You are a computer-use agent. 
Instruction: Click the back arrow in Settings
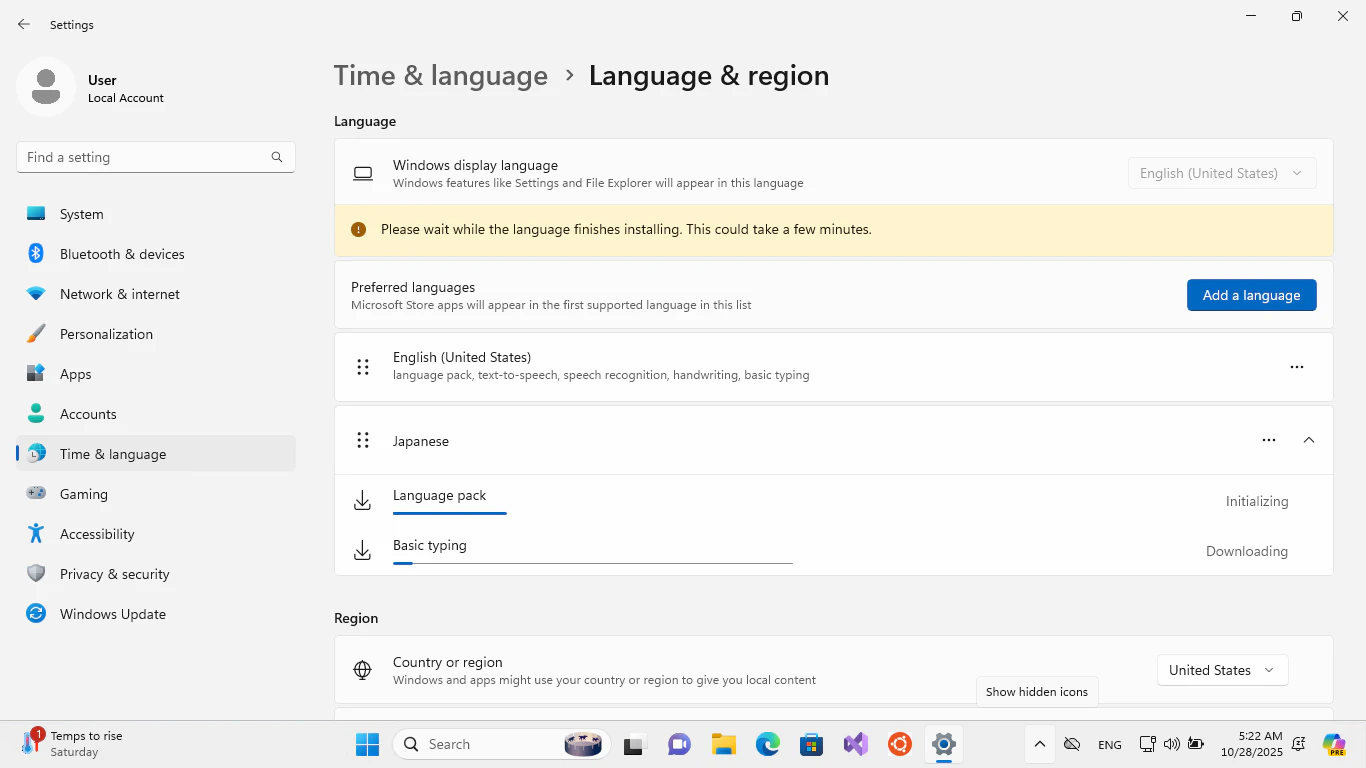(x=24, y=24)
